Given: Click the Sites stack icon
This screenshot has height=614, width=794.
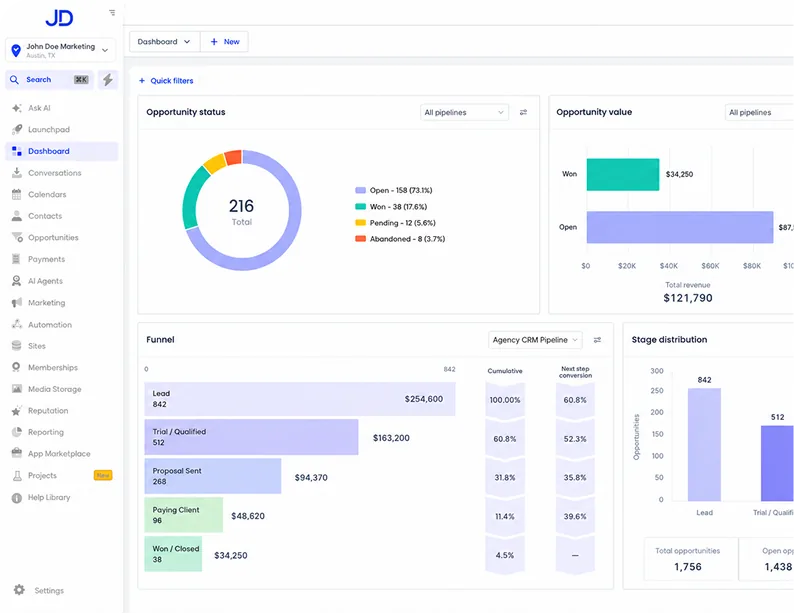Looking at the screenshot, I should [x=17, y=346].
